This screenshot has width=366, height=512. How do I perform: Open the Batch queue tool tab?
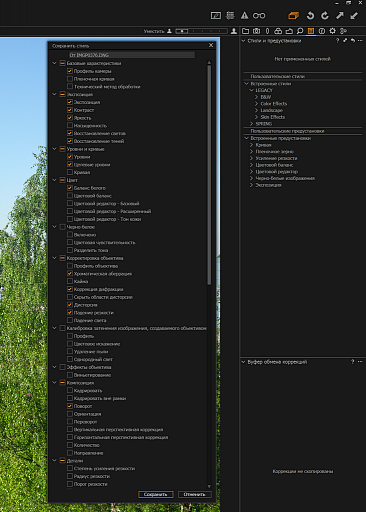(343, 31)
